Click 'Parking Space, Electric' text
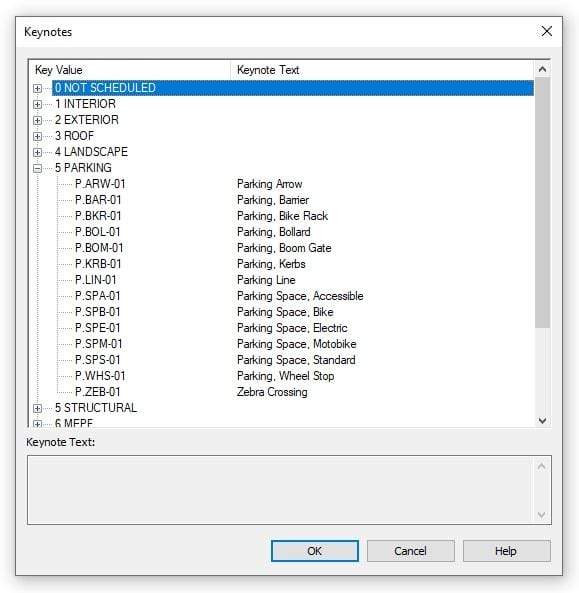This screenshot has width=579, height=593. point(292,328)
